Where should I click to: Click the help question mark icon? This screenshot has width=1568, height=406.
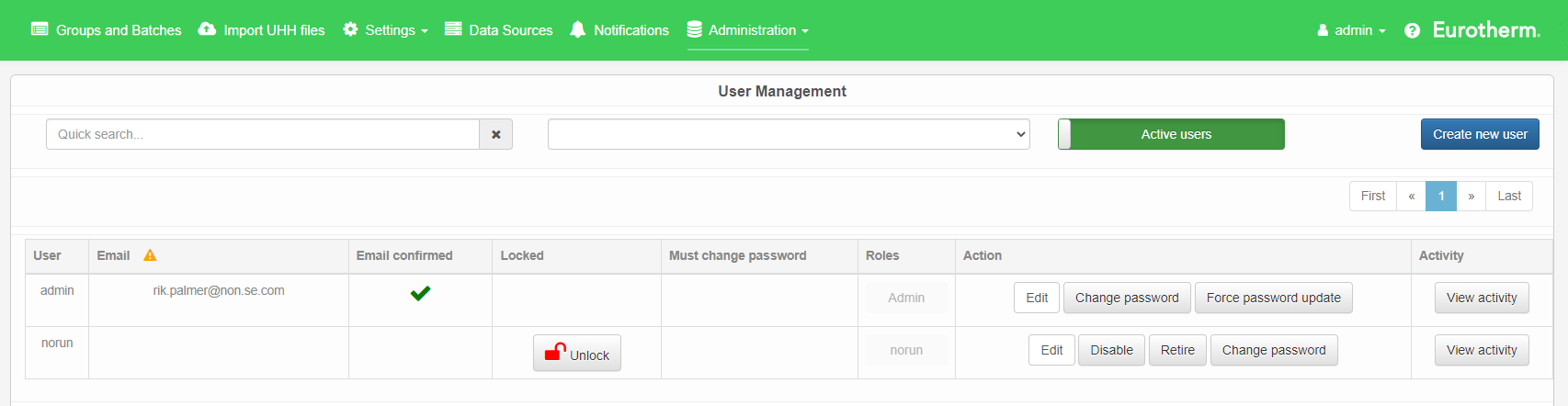pos(1412,30)
